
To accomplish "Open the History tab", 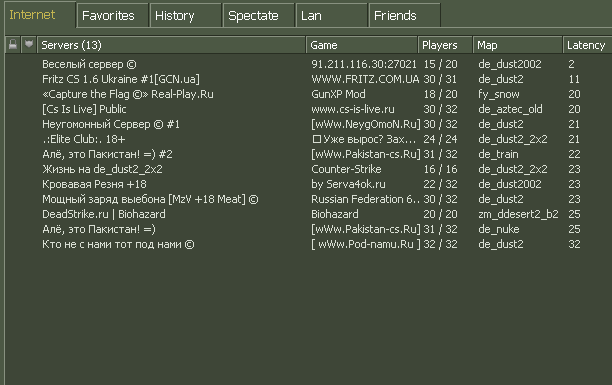I will (185, 16).
